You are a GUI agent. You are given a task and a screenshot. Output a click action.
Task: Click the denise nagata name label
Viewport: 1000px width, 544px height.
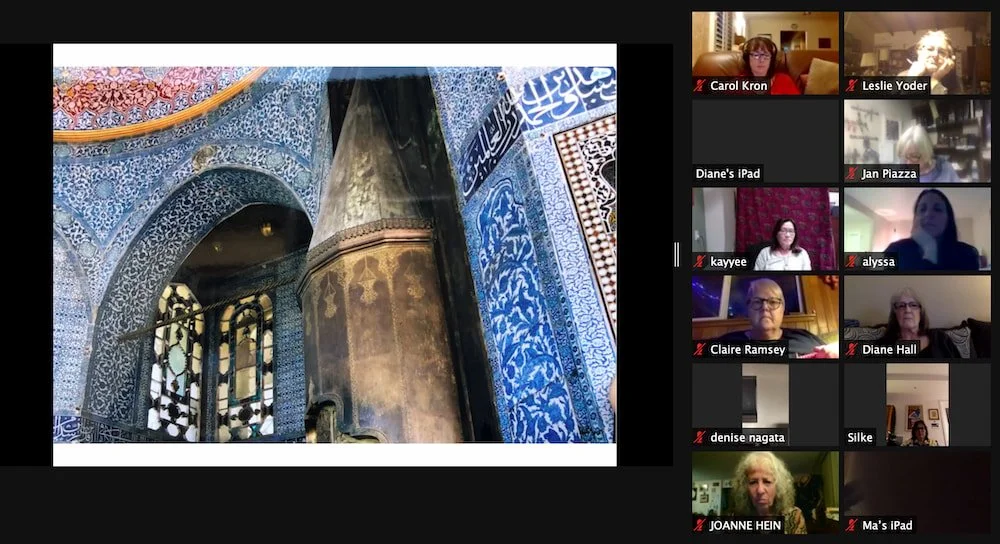coord(747,437)
